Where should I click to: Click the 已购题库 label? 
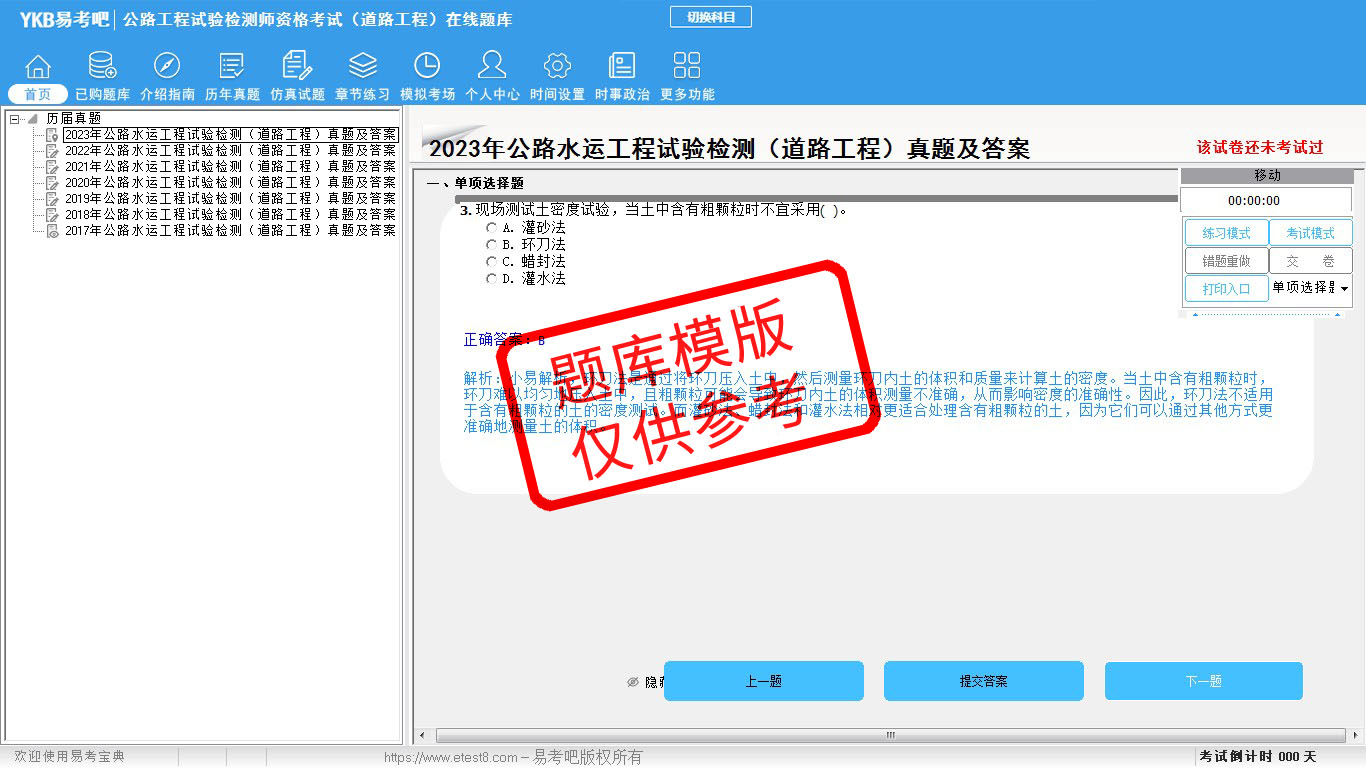(102, 94)
